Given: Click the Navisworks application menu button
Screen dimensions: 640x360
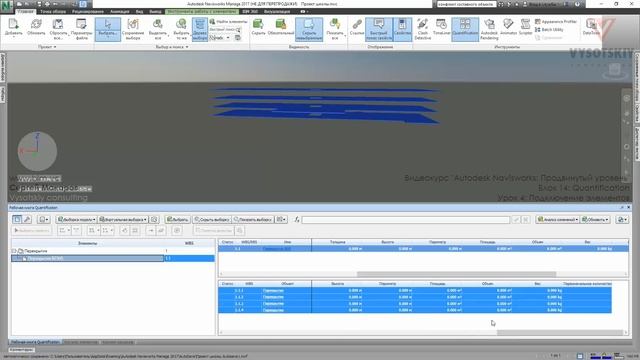Looking at the screenshot, I should (x=7, y=6).
